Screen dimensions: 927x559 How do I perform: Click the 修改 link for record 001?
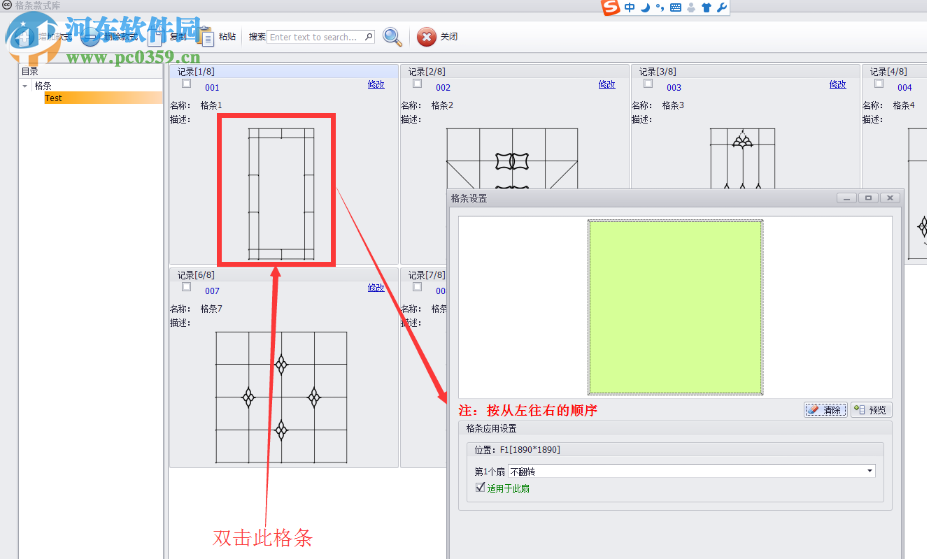(x=376, y=84)
